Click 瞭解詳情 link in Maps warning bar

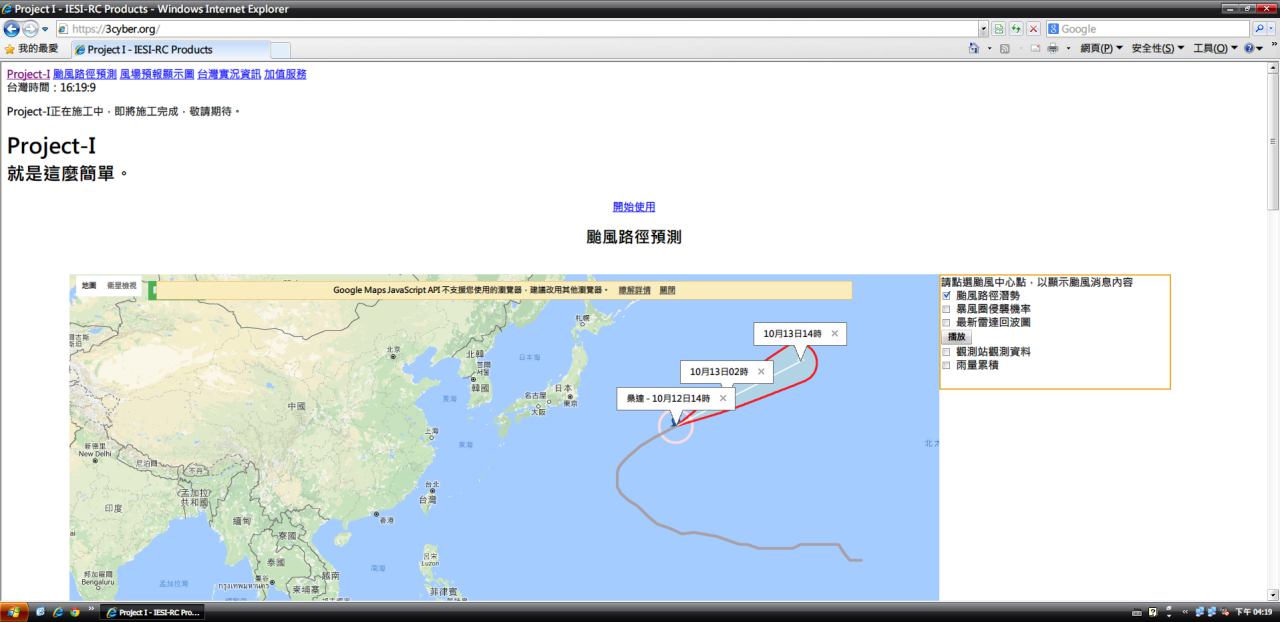(634, 290)
